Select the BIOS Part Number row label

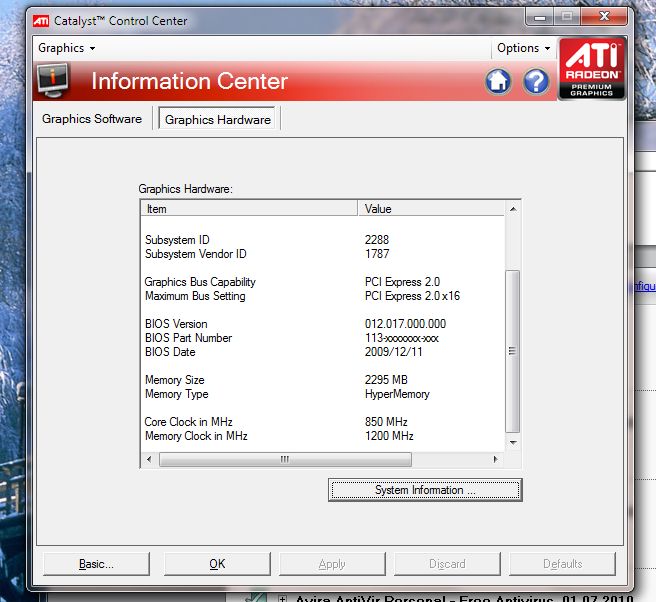tap(188, 338)
